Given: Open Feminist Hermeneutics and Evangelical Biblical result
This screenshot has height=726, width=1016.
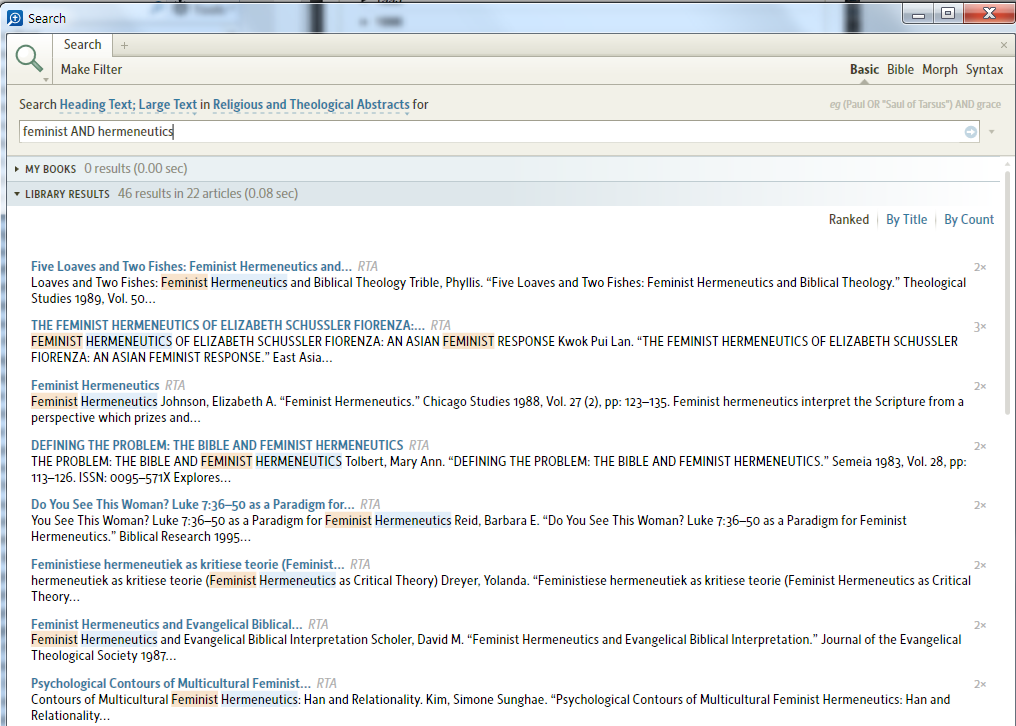Looking at the screenshot, I should tap(167, 624).
